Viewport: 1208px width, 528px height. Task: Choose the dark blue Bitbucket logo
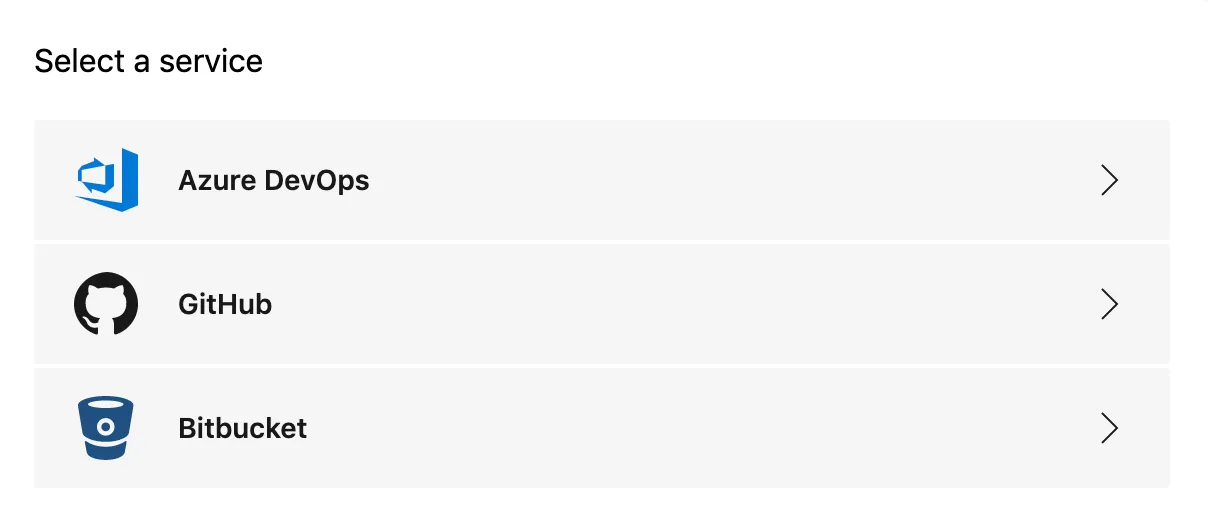click(105, 428)
